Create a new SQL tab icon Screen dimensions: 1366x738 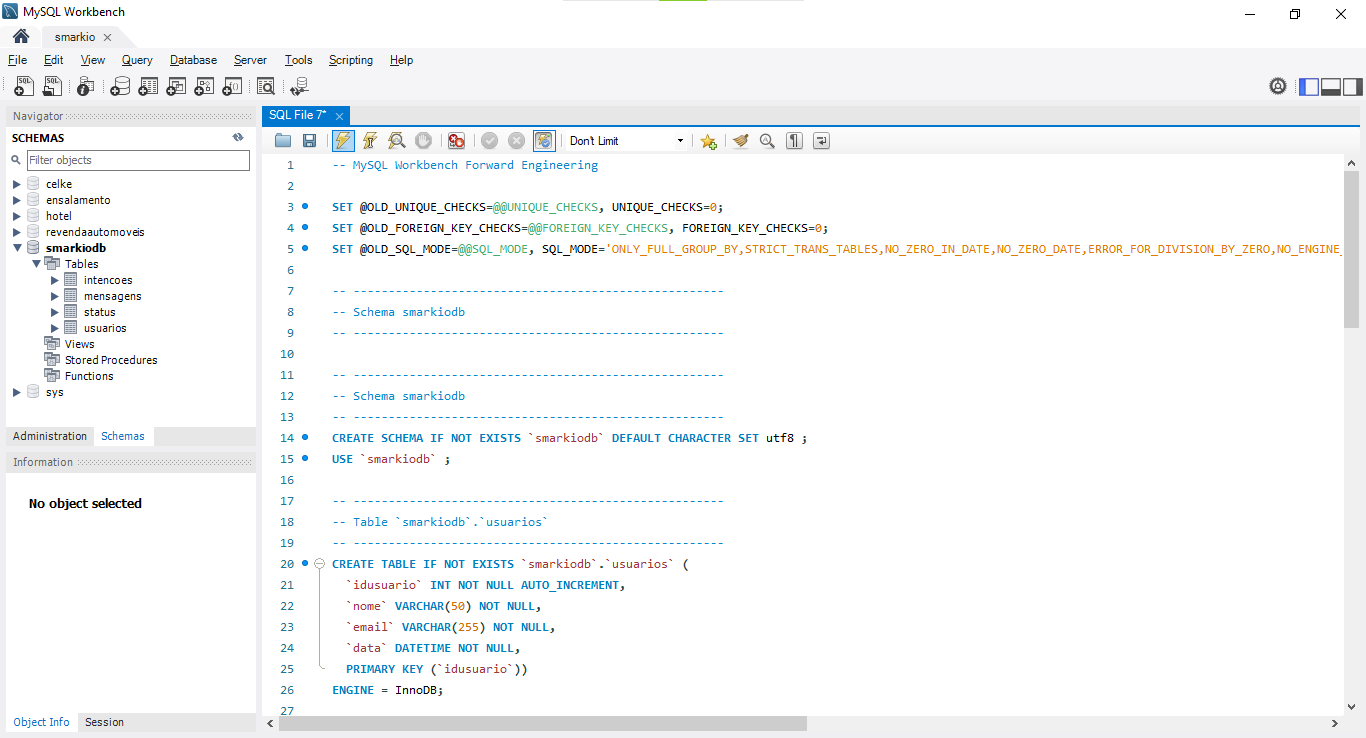click(24, 86)
